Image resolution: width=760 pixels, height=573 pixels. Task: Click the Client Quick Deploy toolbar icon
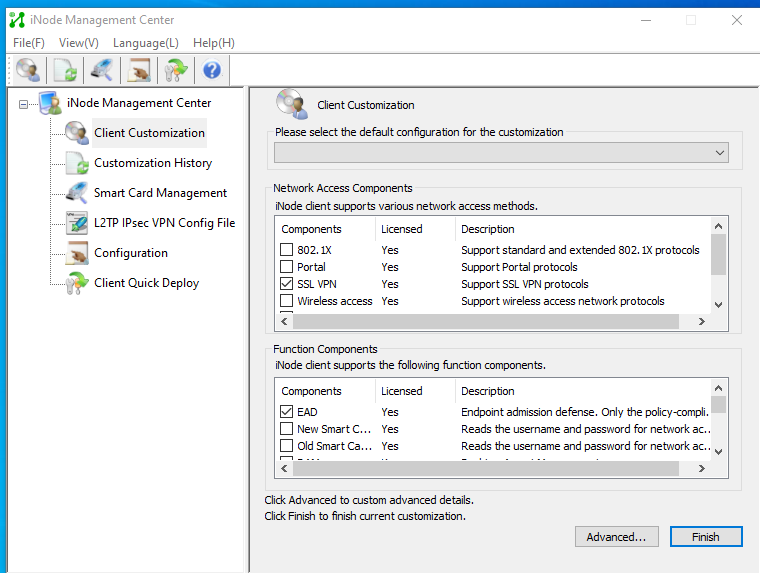[x=175, y=70]
